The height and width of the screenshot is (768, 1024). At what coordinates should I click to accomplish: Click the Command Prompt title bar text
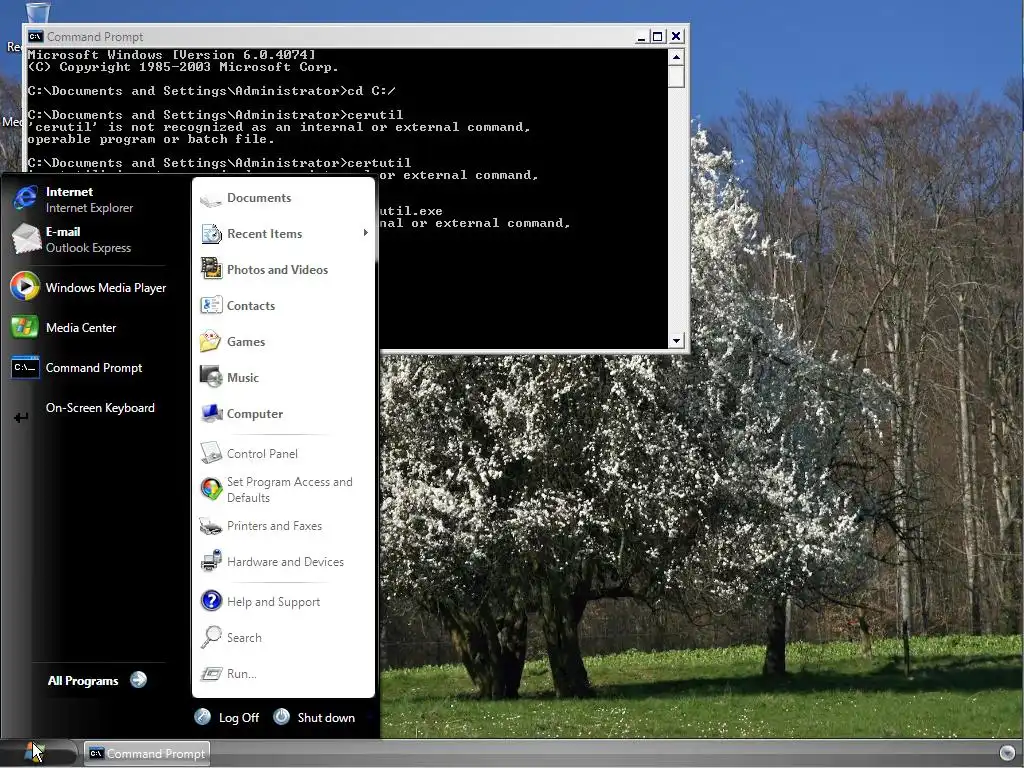pyautogui.click(x=95, y=37)
